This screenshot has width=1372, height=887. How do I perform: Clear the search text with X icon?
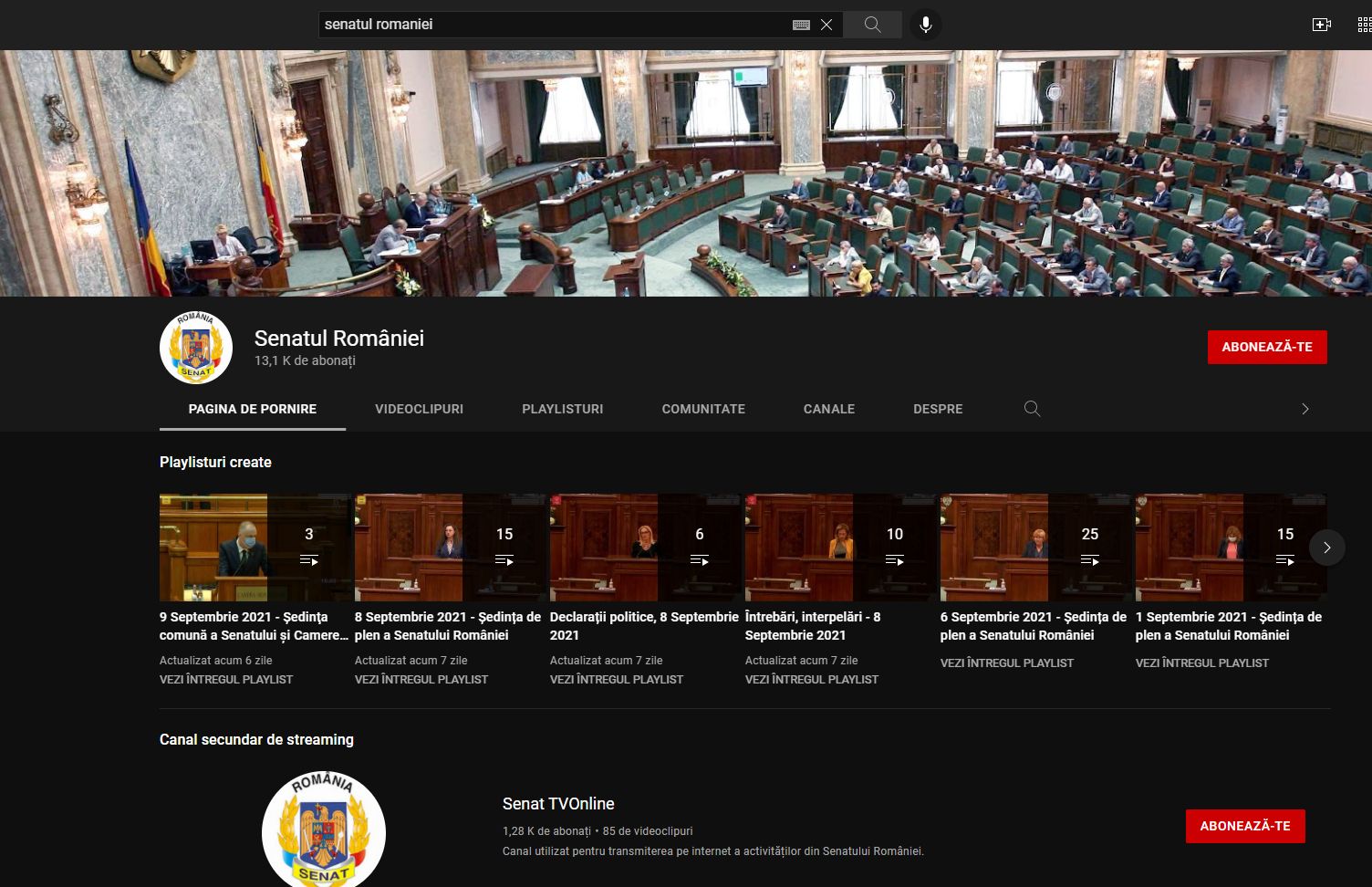(826, 25)
